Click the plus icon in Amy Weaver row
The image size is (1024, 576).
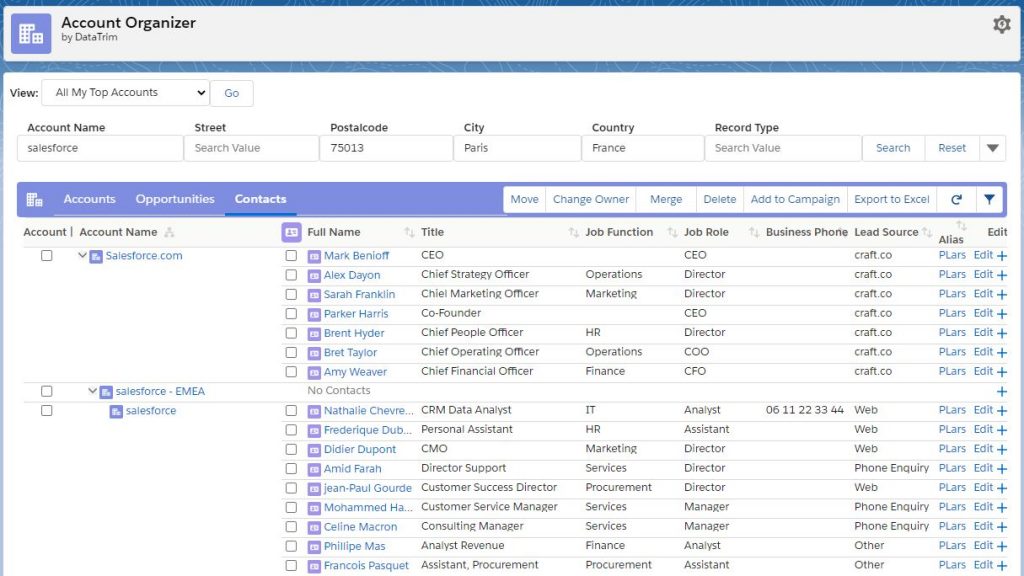[x=1002, y=372]
